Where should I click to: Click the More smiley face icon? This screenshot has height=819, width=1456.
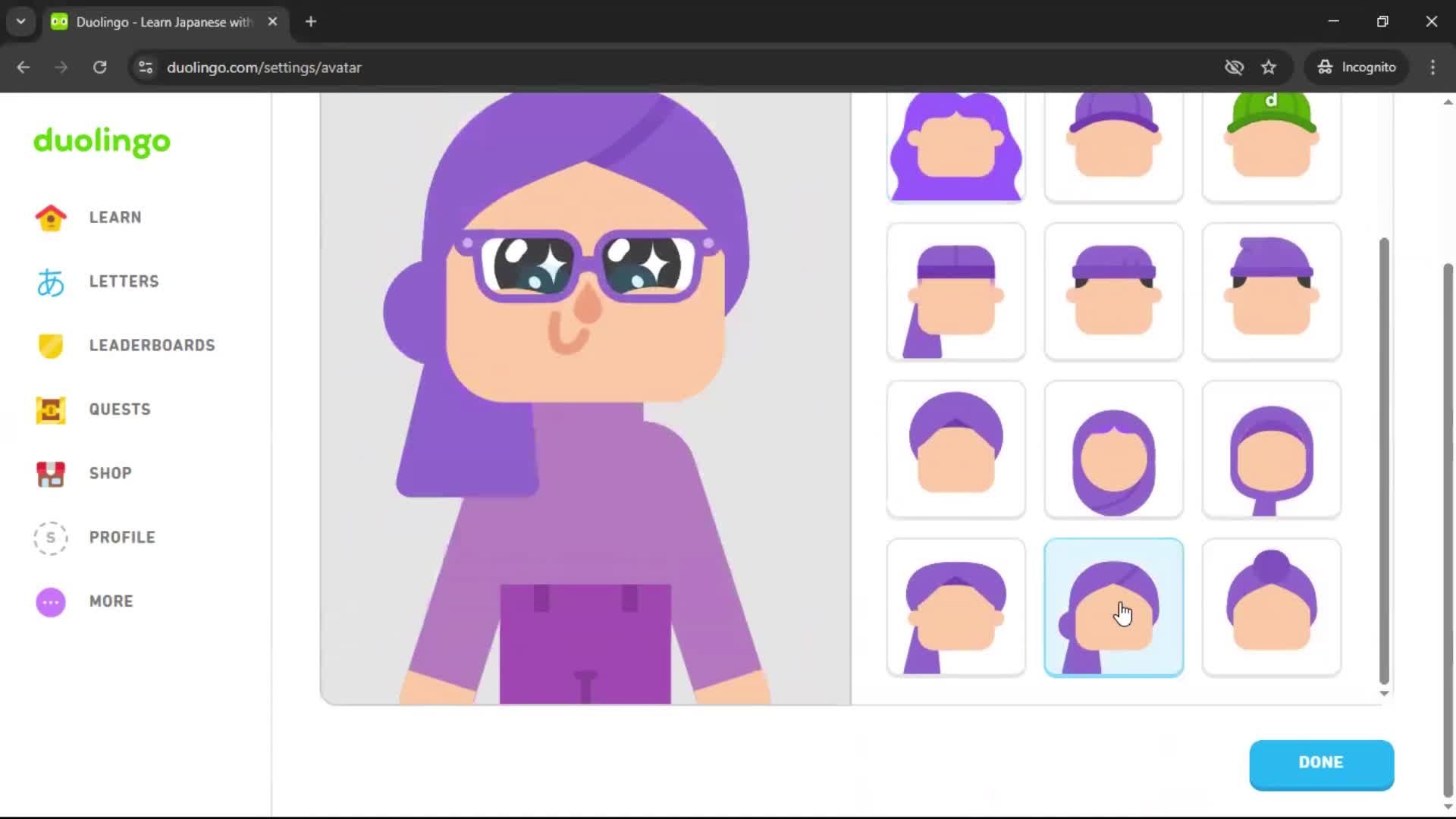50,601
